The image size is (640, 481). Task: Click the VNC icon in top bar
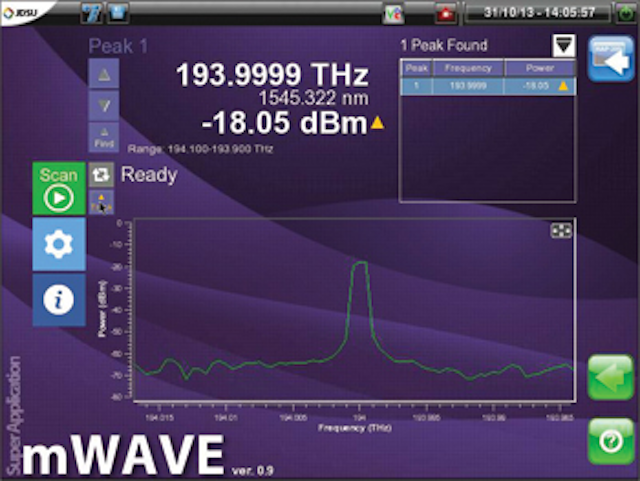(x=394, y=13)
